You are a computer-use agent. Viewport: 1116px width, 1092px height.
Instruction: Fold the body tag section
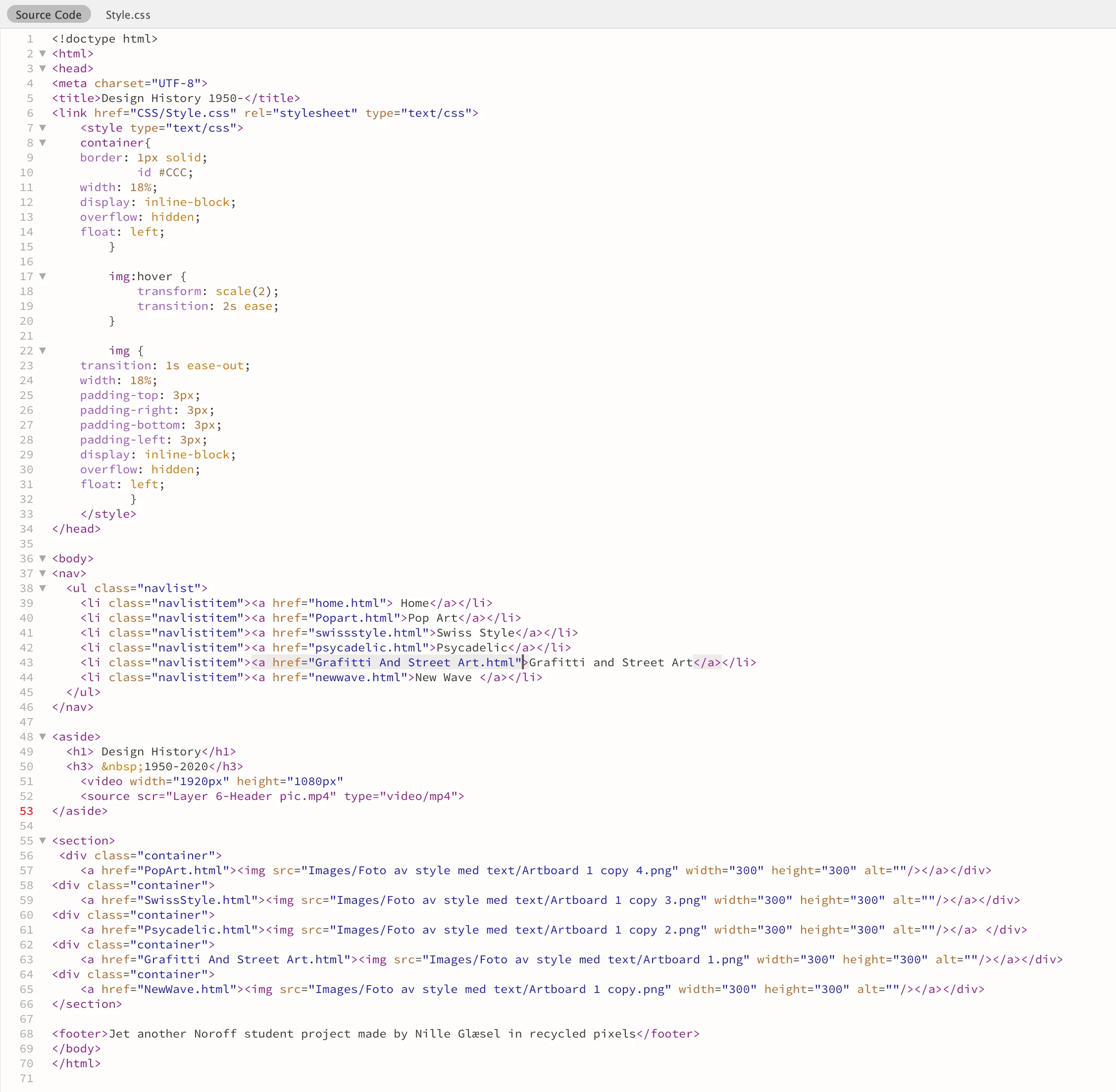point(43,558)
